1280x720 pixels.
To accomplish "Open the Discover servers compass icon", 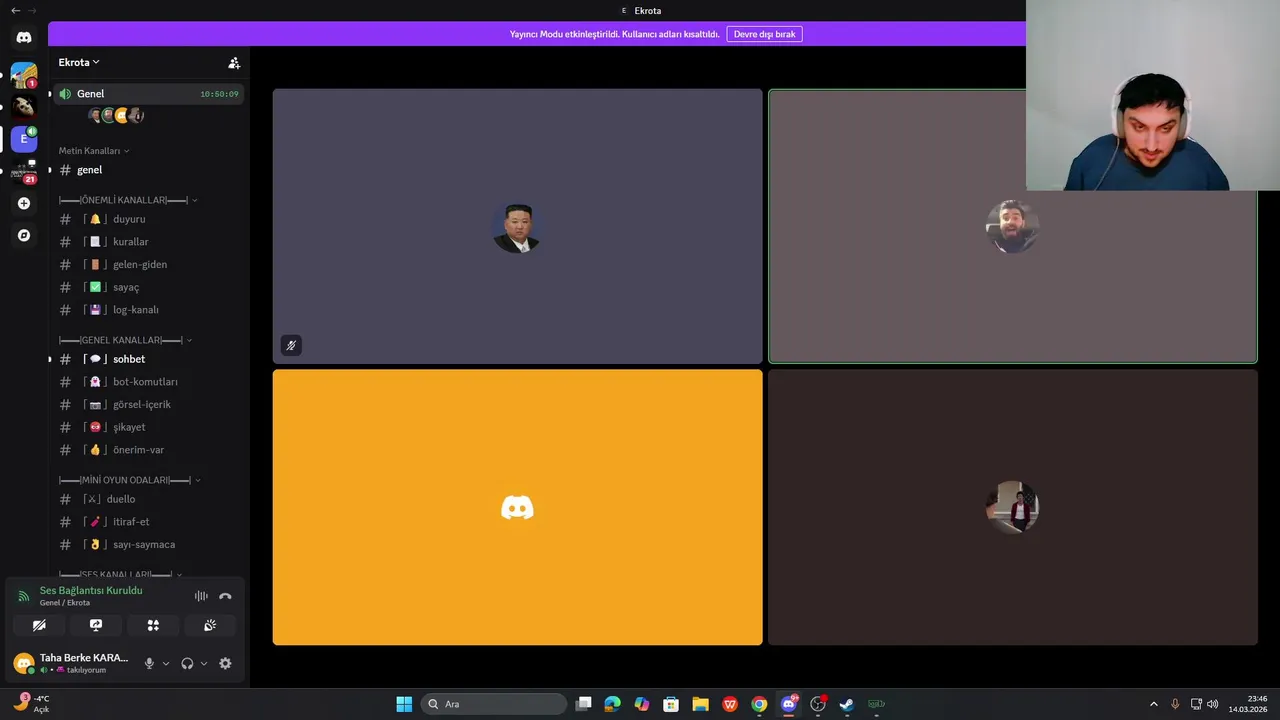I will click(x=24, y=235).
